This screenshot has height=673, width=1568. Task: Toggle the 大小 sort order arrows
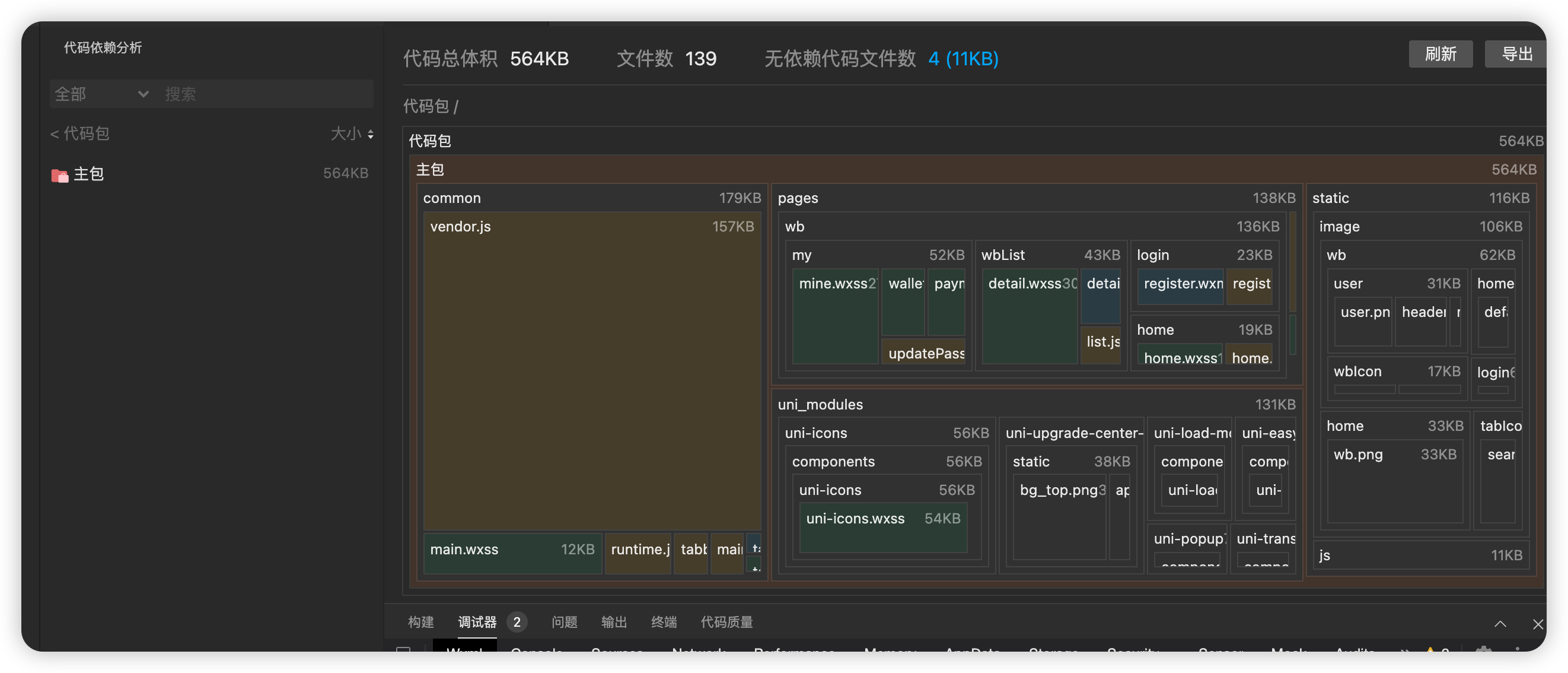370,134
